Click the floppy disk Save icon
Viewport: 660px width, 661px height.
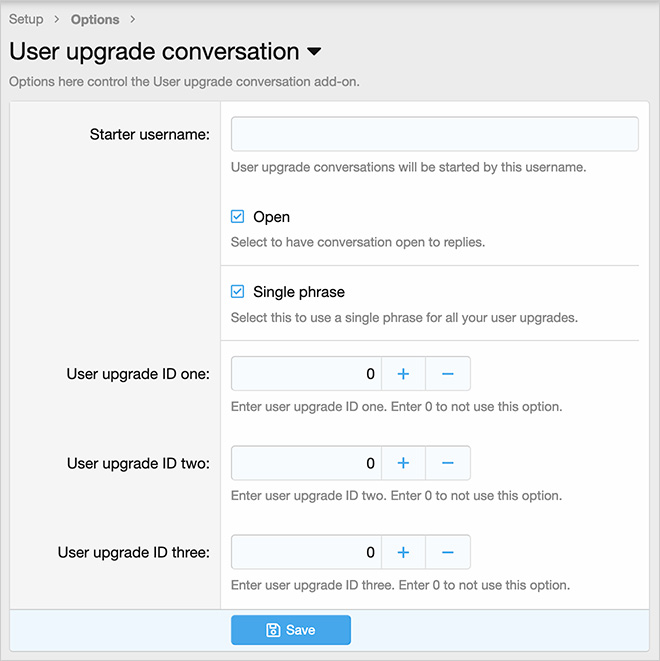tap(273, 630)
